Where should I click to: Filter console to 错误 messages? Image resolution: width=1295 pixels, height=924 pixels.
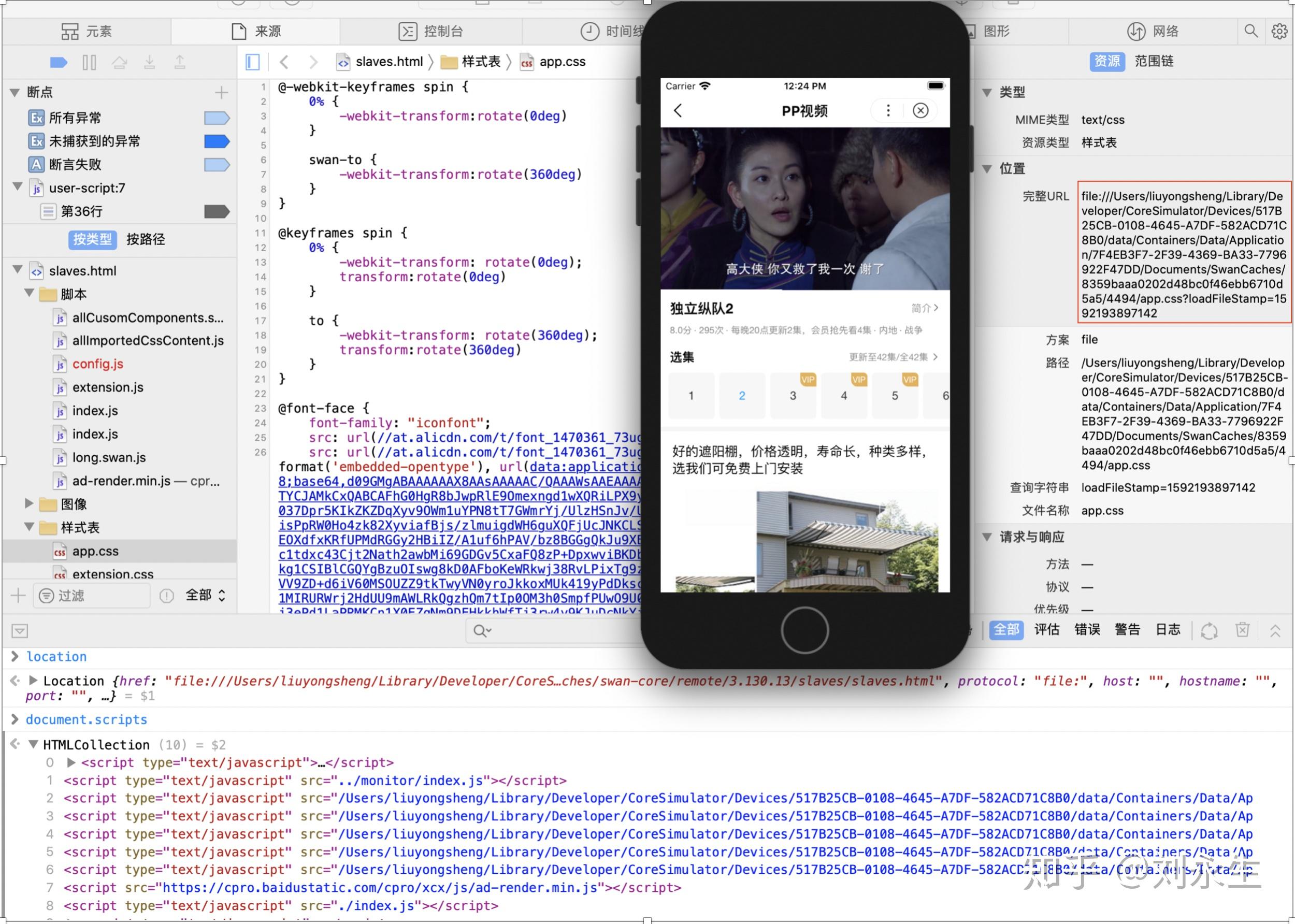point(1087,630)
